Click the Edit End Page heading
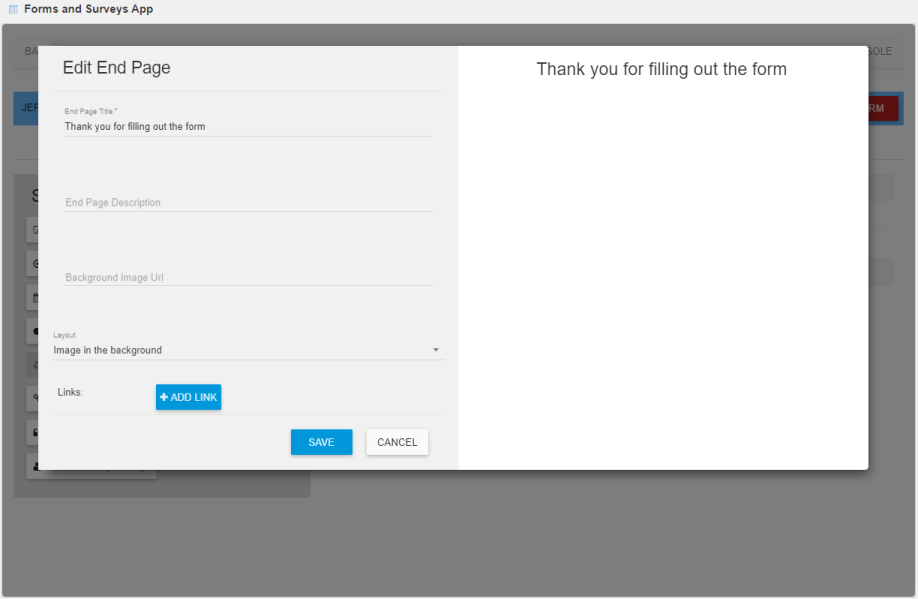Image resolution: width=918 pixels, height=599 pixels. pos(117,68)
